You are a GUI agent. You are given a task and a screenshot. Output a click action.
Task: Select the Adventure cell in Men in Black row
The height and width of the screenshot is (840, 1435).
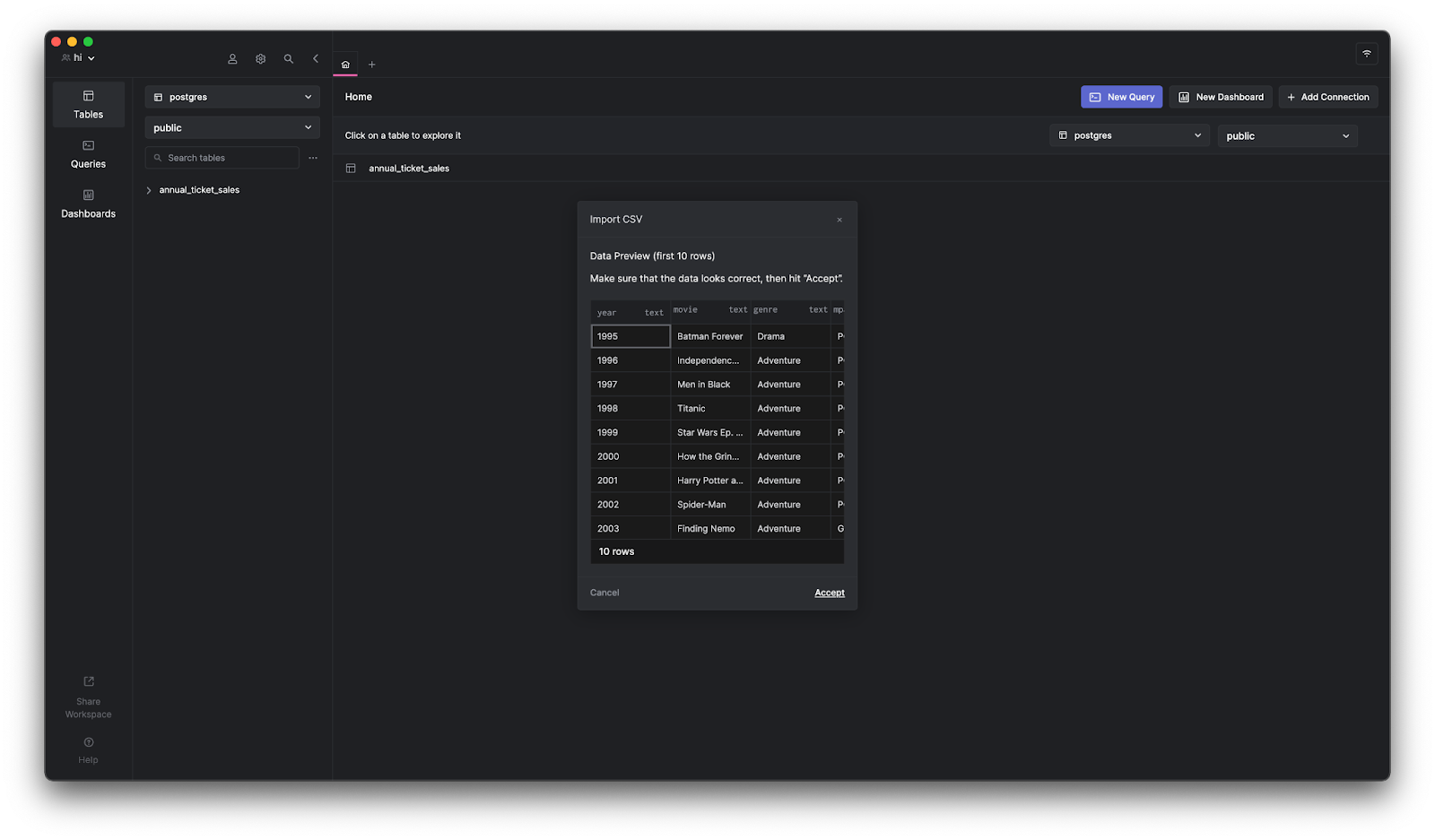(791, 385)
